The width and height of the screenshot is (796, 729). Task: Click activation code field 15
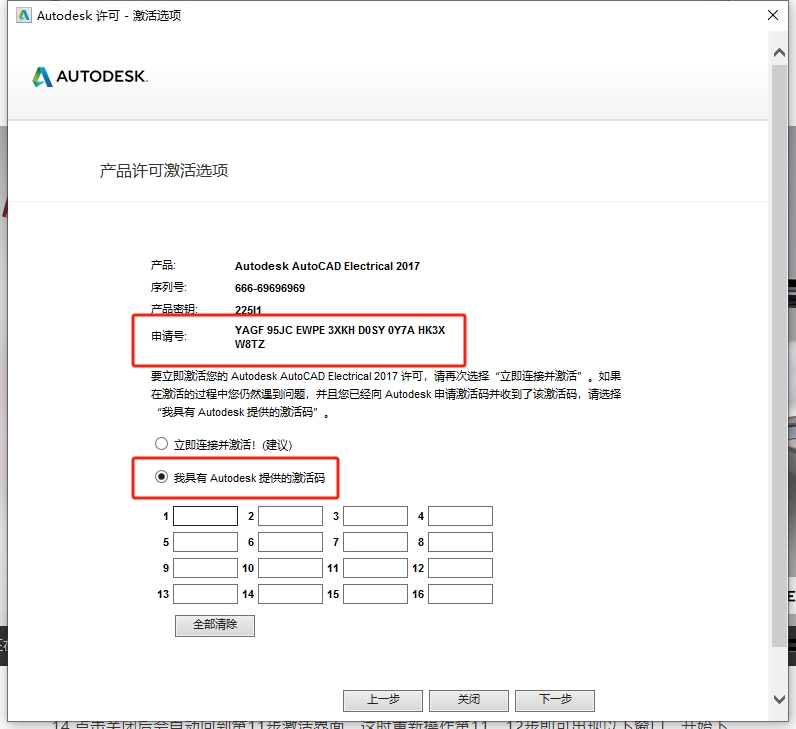(376, 594)
